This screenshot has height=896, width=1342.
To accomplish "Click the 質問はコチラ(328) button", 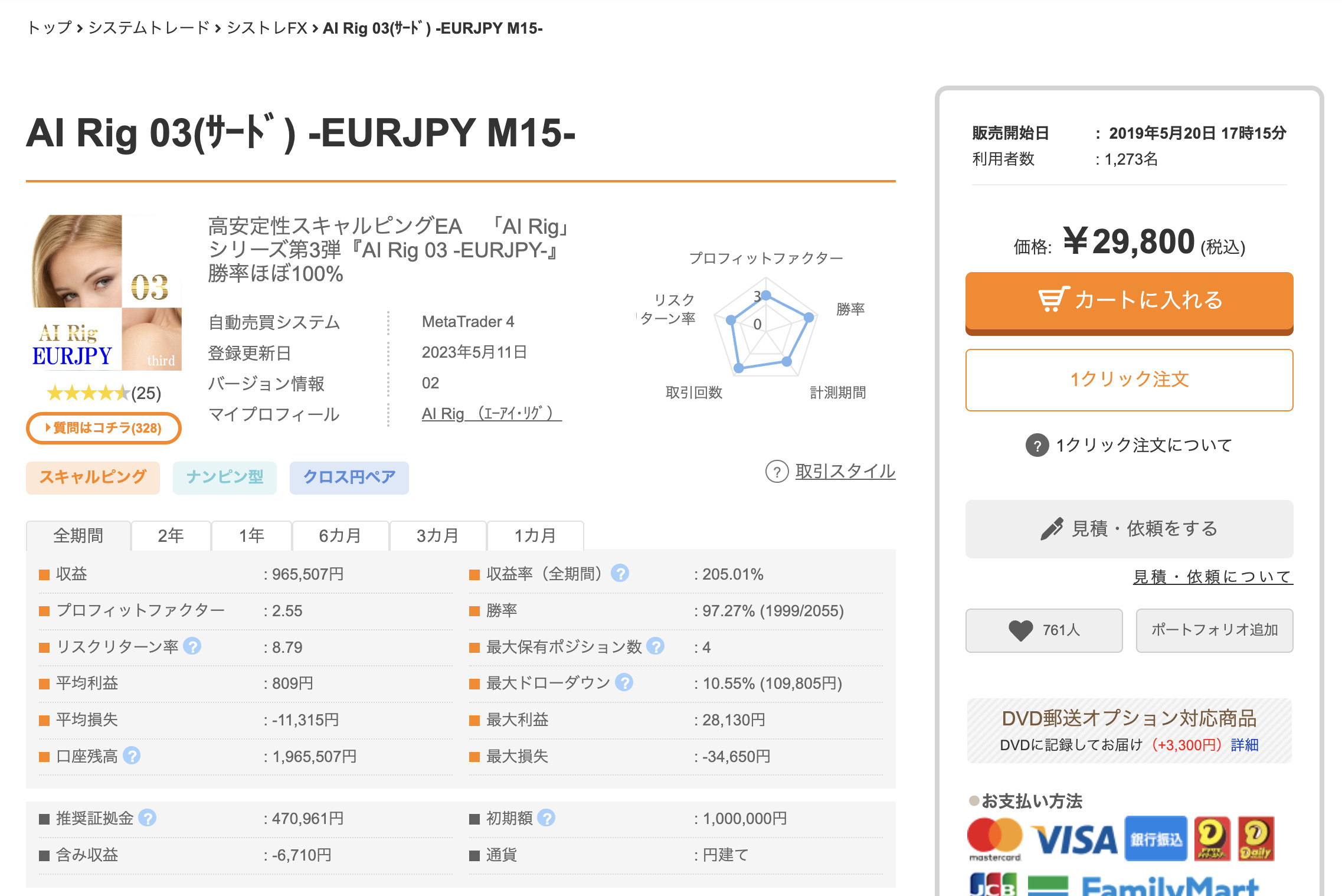I will (103, 428).
